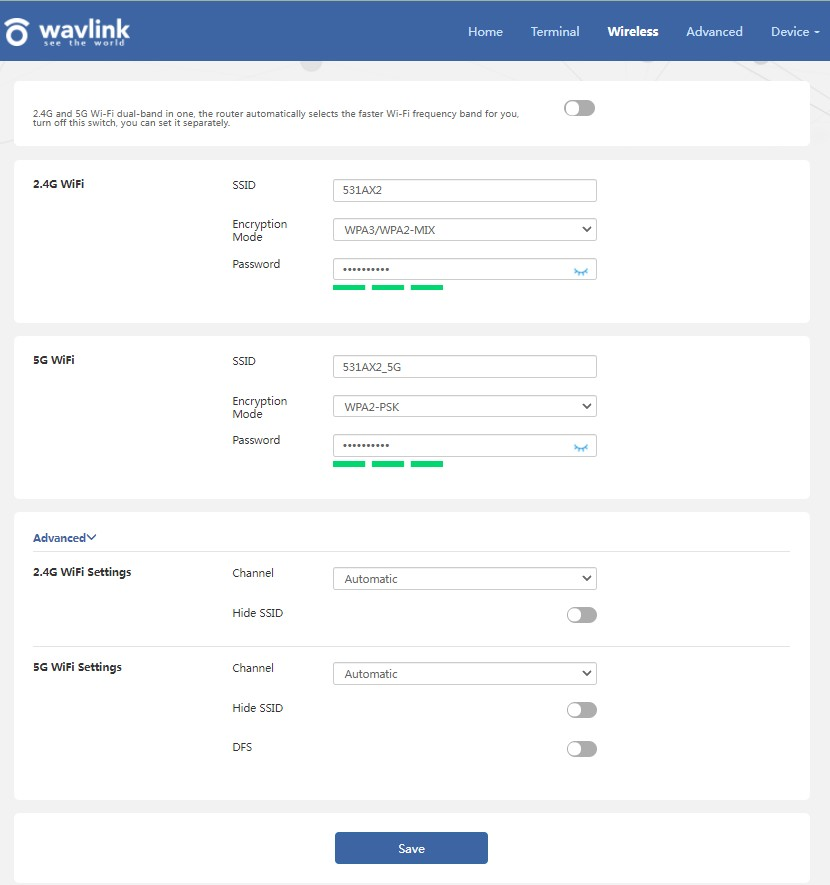Image resolution: width=830 pixels, height=885 pixels.
Task: Show the 2.4G WiFi password via eye icon
Action: [580, 270]
